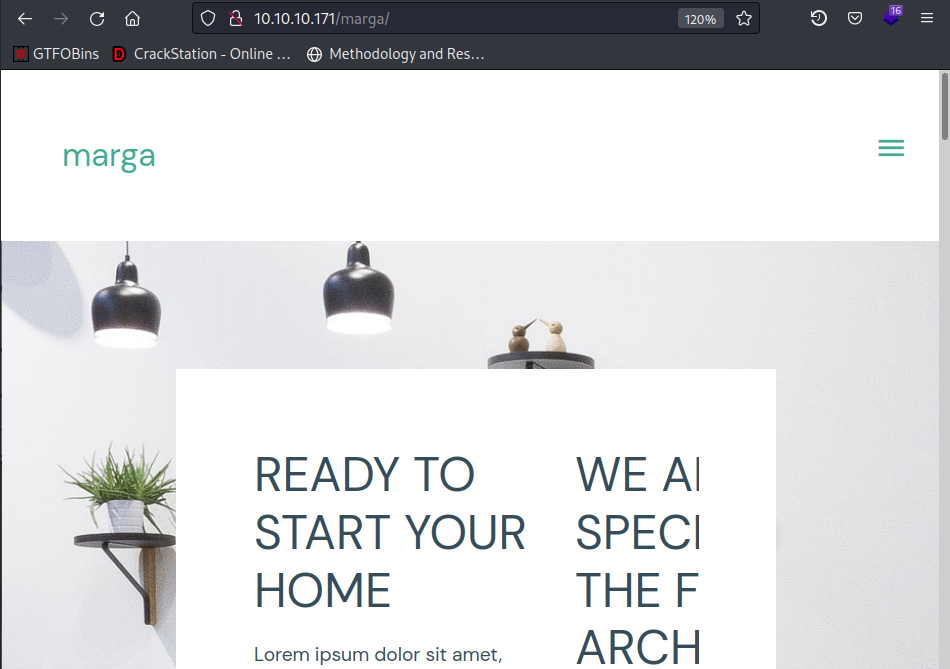
Task: Open Methodology and Res… bookmark
Action: pyautogui.click(x=396, y=54)
